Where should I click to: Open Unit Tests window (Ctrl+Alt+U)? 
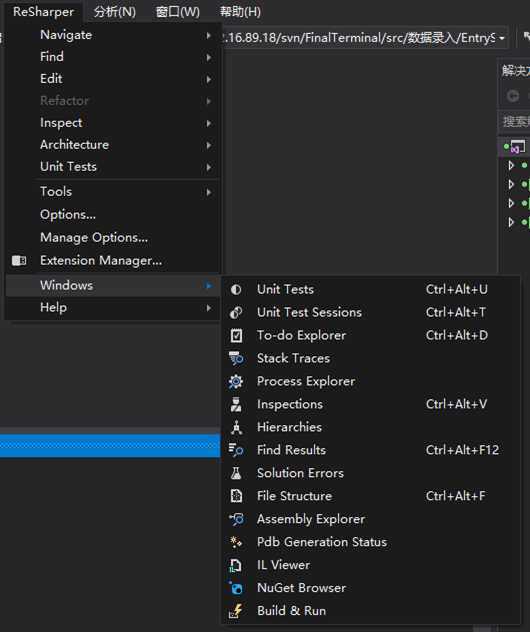371,289
